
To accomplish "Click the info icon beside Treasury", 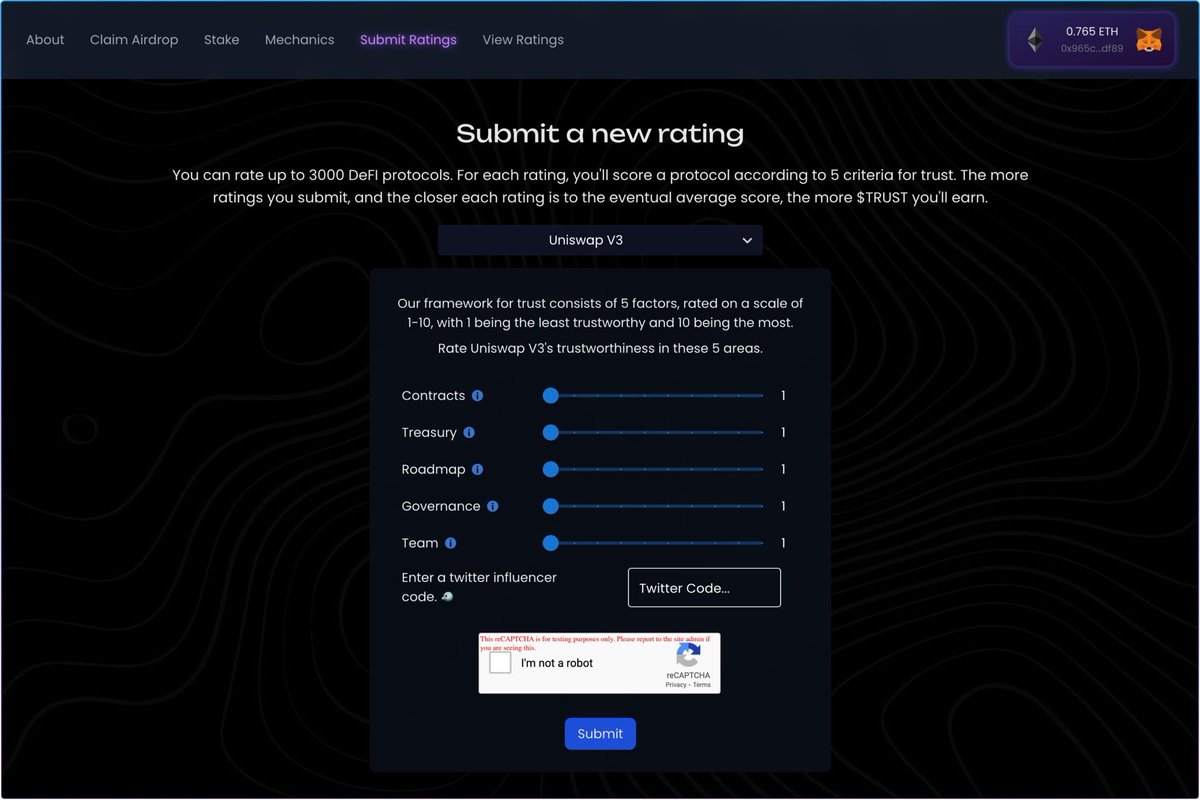I will click(x=467, y=432).
